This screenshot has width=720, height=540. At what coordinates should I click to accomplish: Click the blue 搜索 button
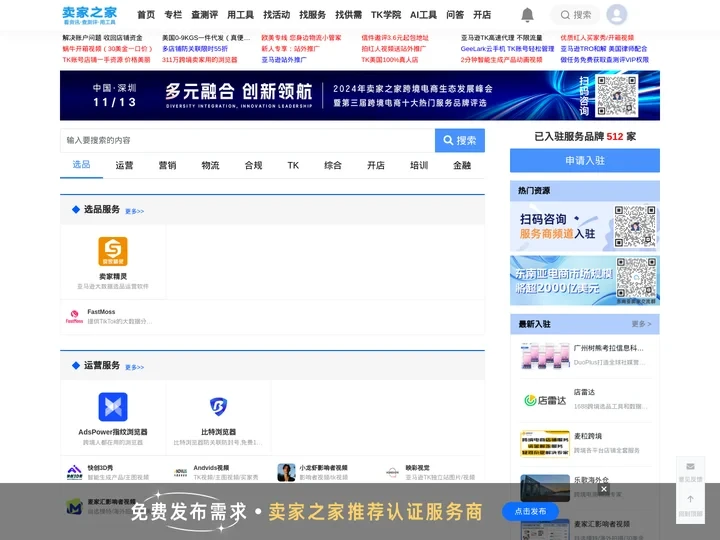pos(460,140)
